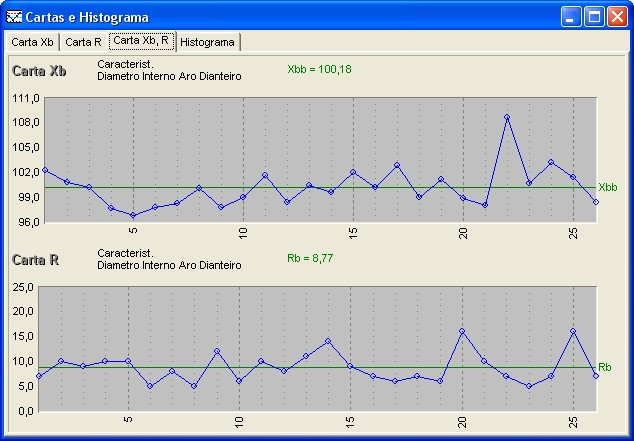Click the 25,0 axis label on R chart
This screenshot has height=441, width=634.
click(x=23, y=287)
